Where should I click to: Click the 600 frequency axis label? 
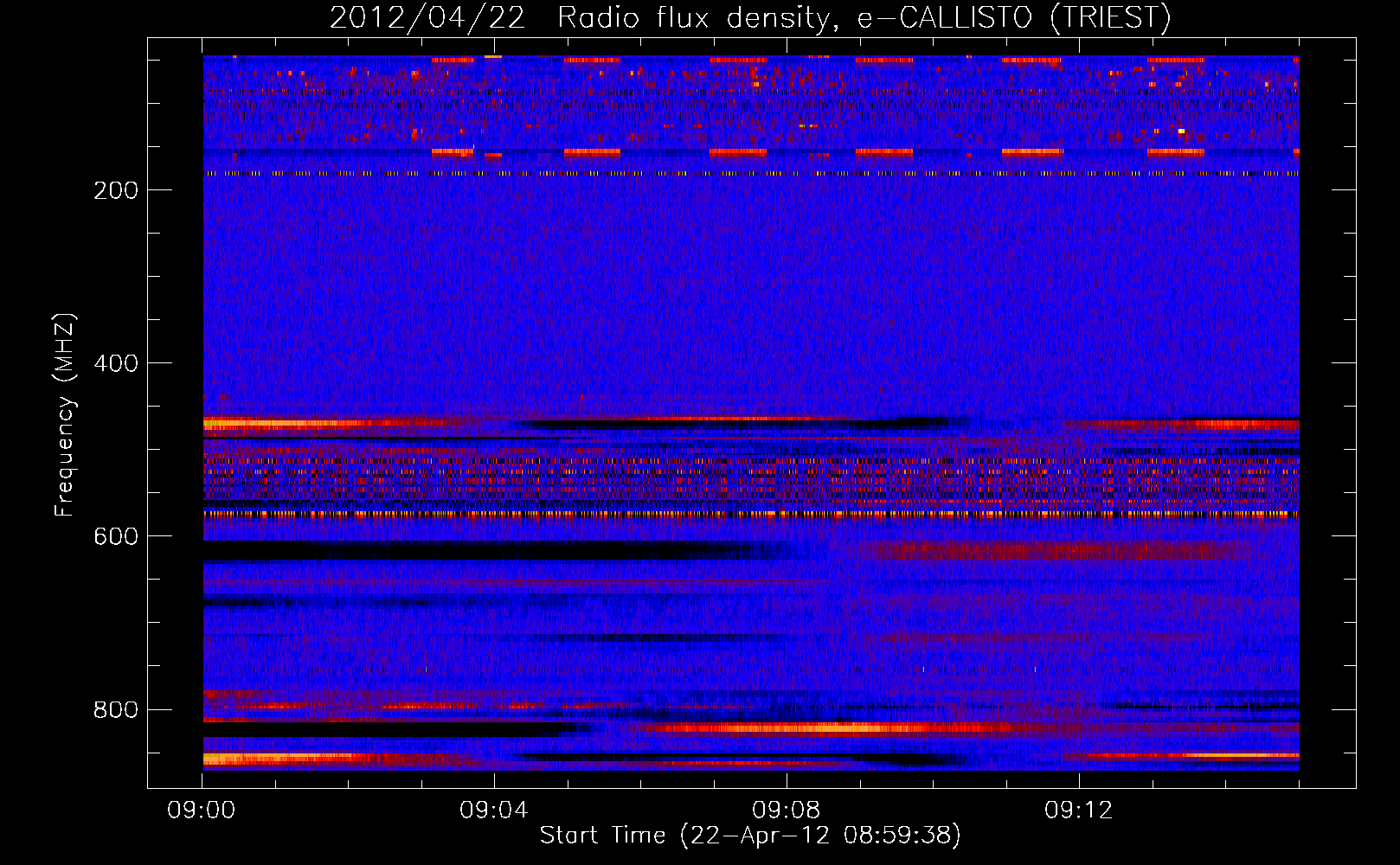coord(116,536)
